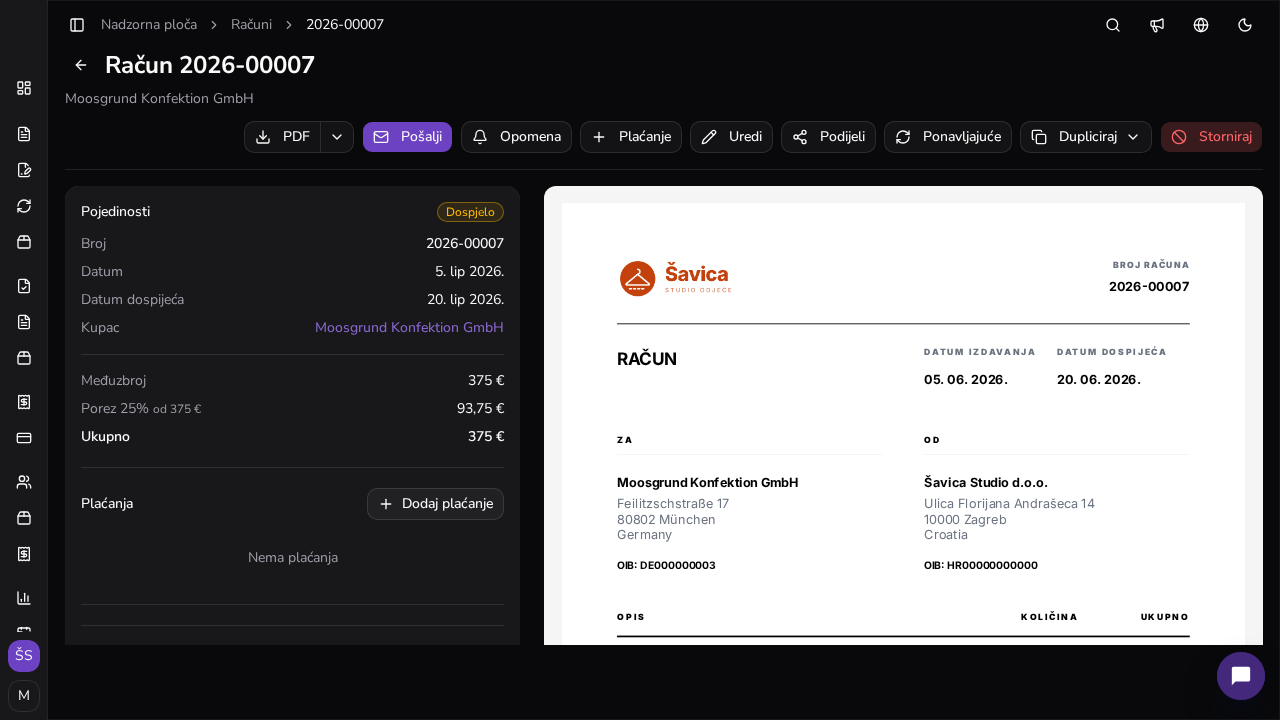The image size is (1280, 720).
Task: Open the recurring arrows sidebar icon
Action: point(24,206)
